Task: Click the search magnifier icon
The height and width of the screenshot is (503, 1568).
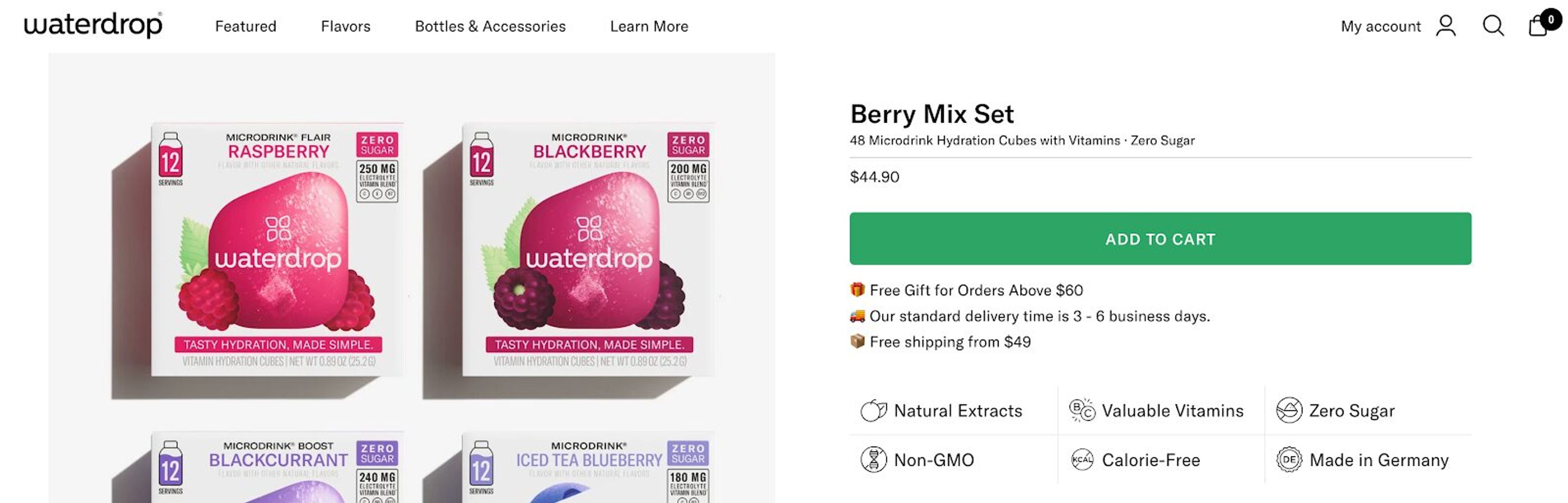Action: 1492,26
